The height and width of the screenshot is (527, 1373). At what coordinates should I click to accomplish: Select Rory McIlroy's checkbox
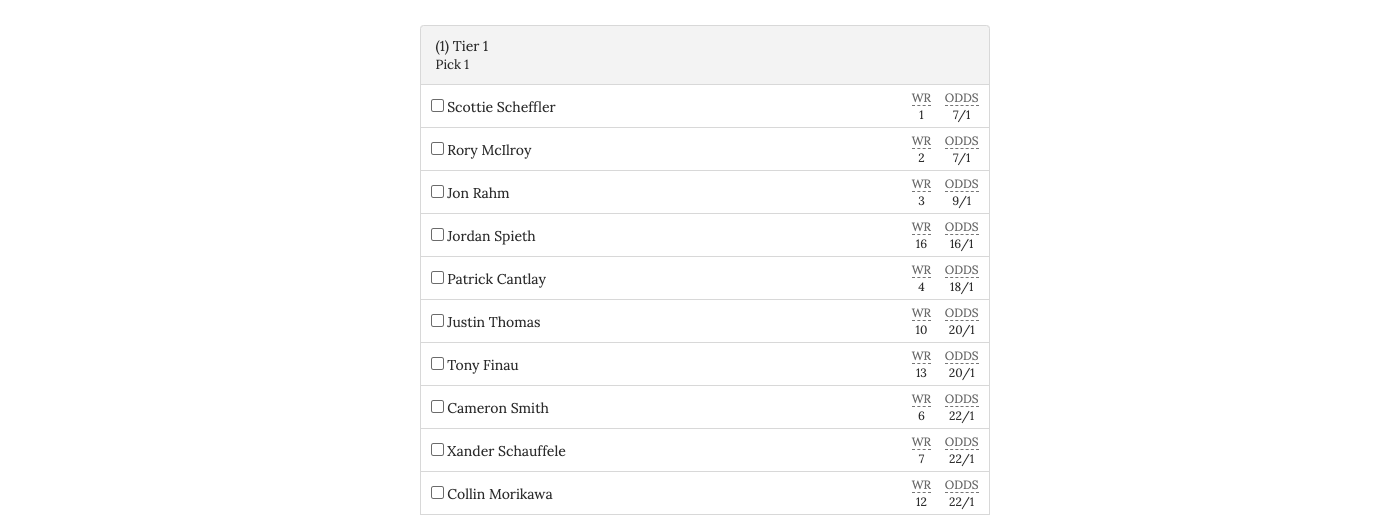click(437, 149)
